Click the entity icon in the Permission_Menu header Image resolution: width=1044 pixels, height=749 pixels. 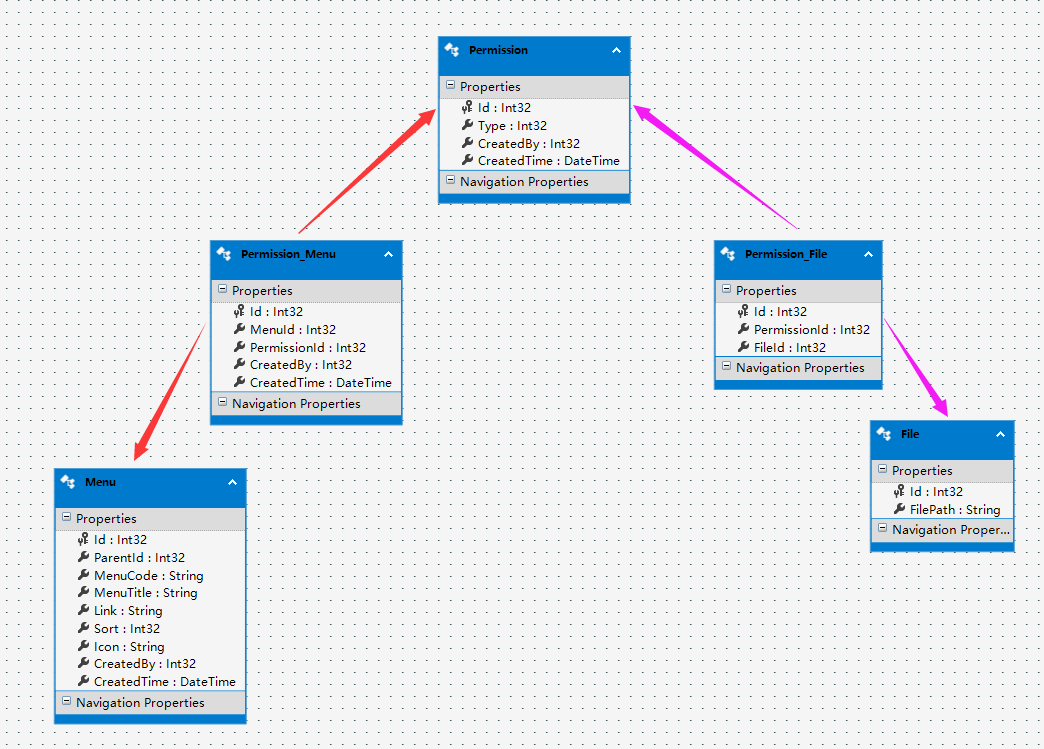point(224,254)
